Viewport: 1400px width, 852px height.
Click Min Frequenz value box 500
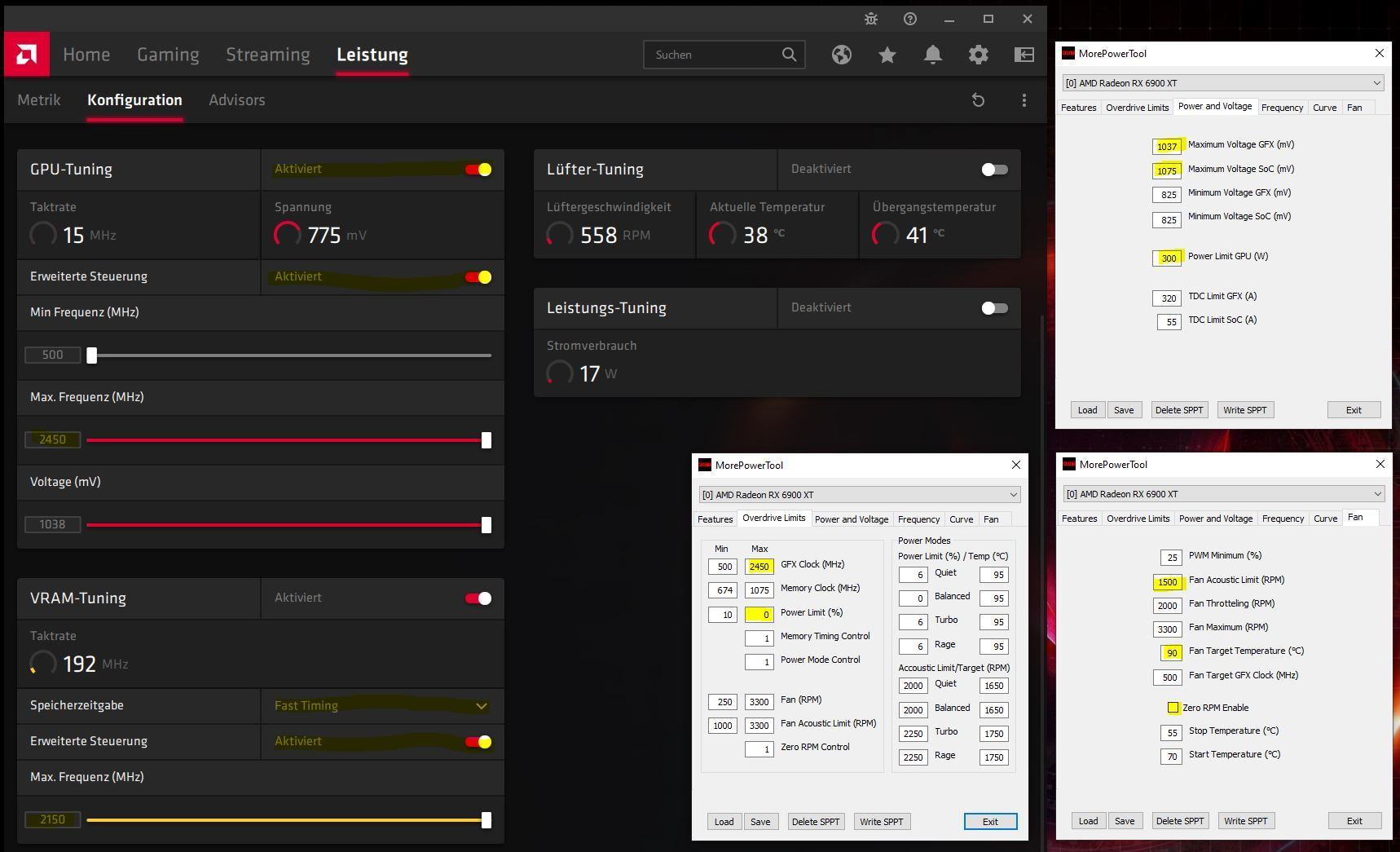(53, 355)
